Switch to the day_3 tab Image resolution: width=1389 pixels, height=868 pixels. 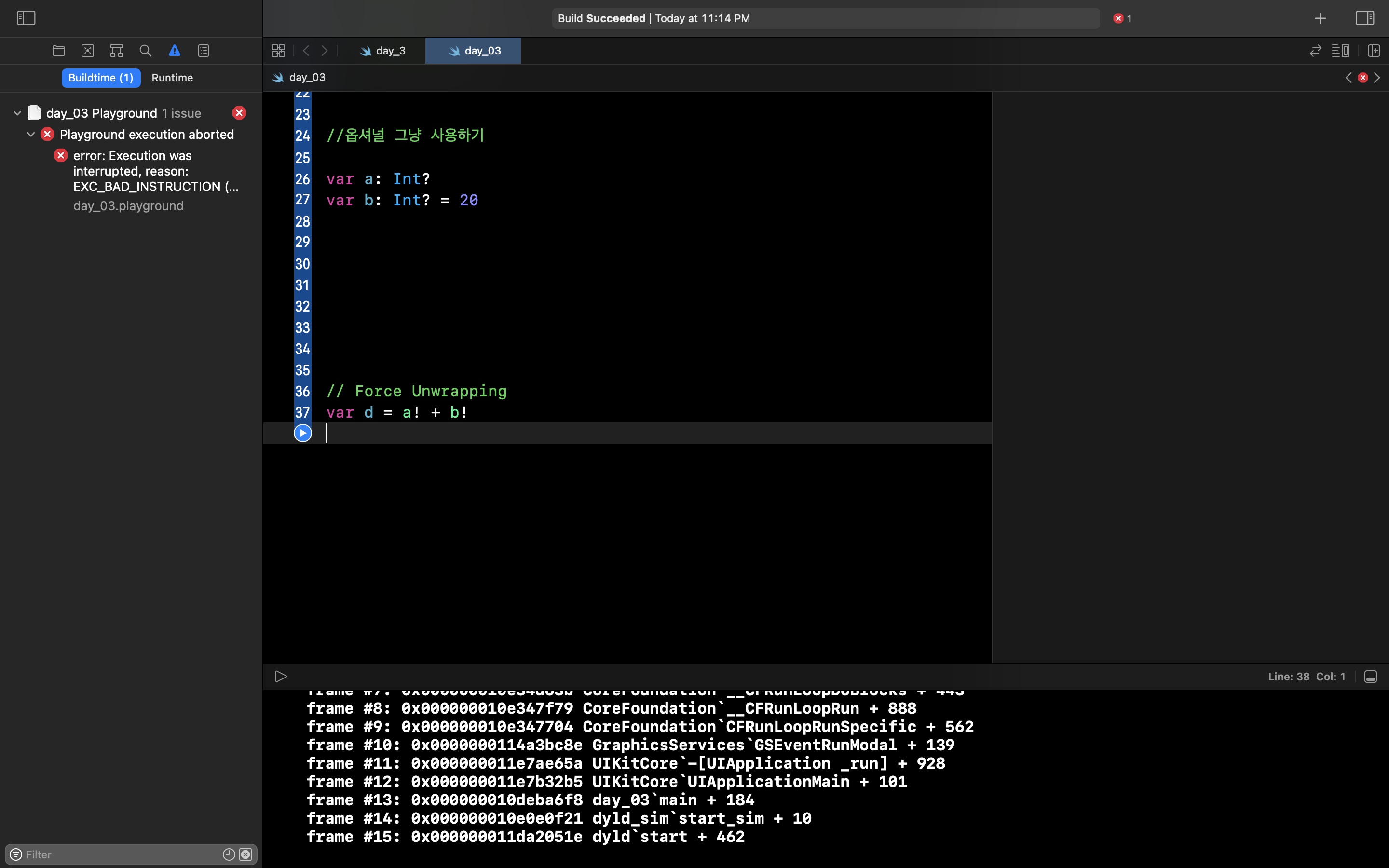(x=382, y=51)
